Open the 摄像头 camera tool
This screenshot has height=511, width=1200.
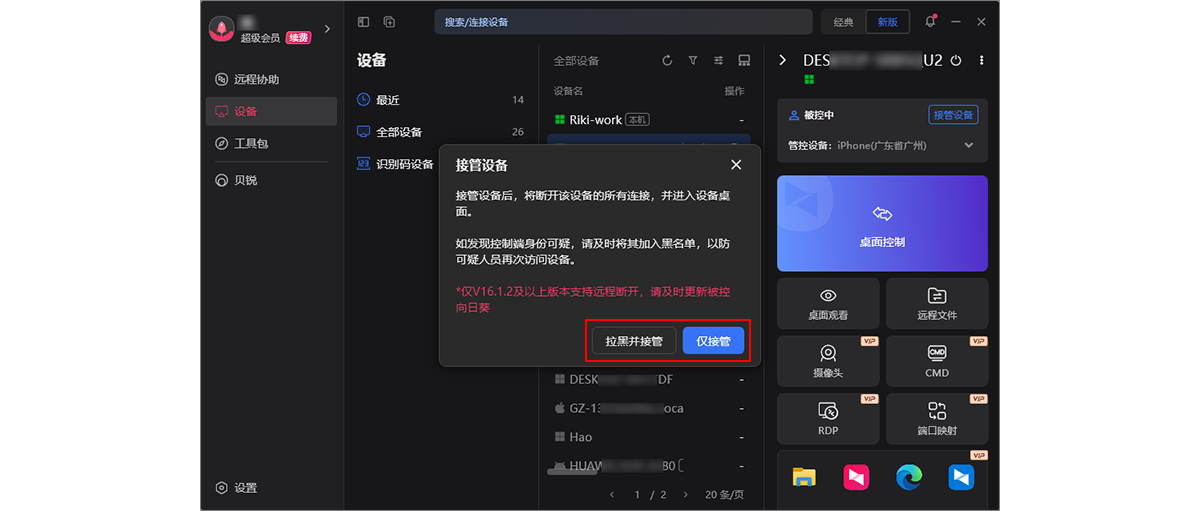click(828, 361)
